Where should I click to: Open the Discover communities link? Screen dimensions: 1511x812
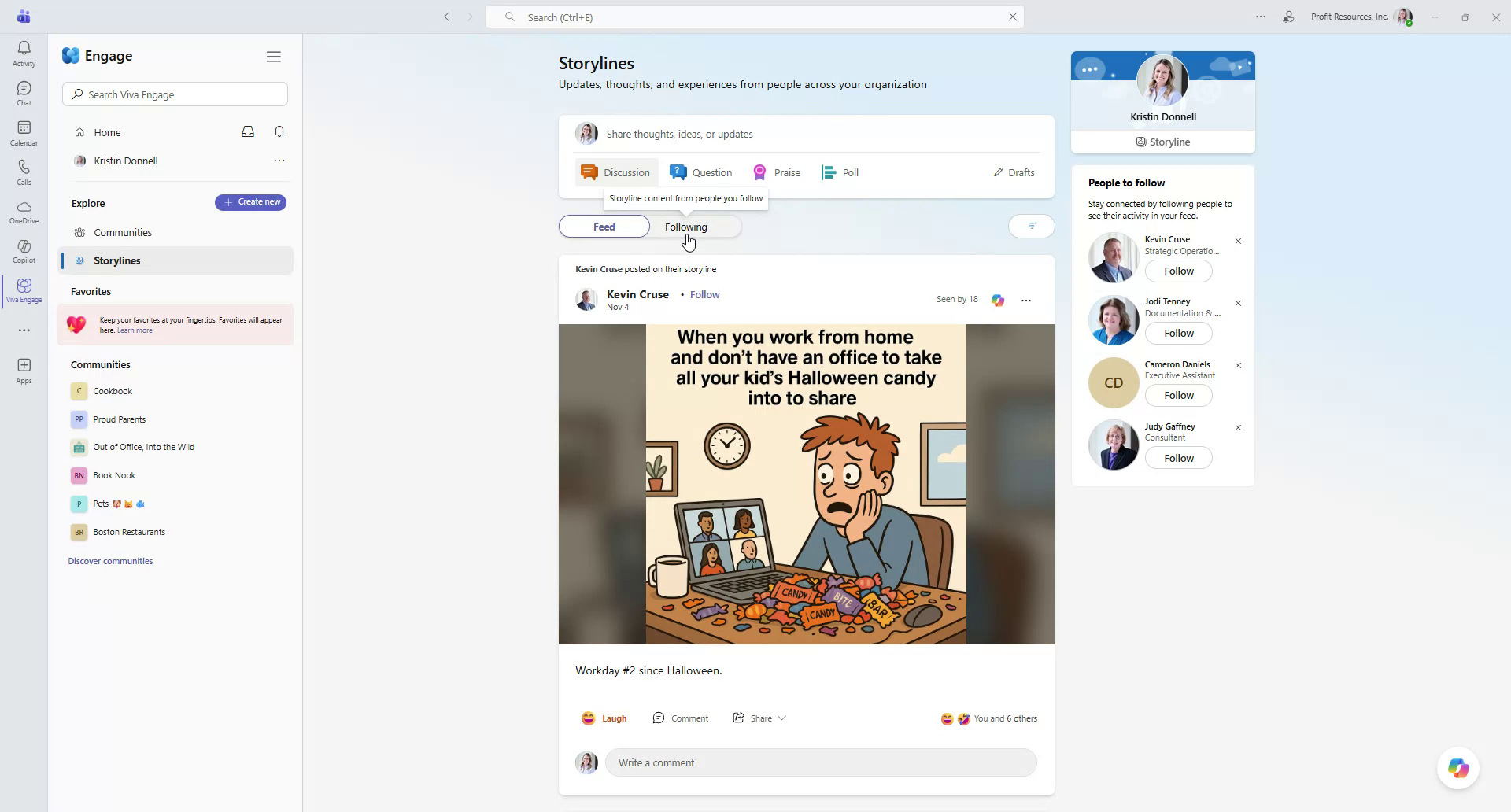(110, 560)
